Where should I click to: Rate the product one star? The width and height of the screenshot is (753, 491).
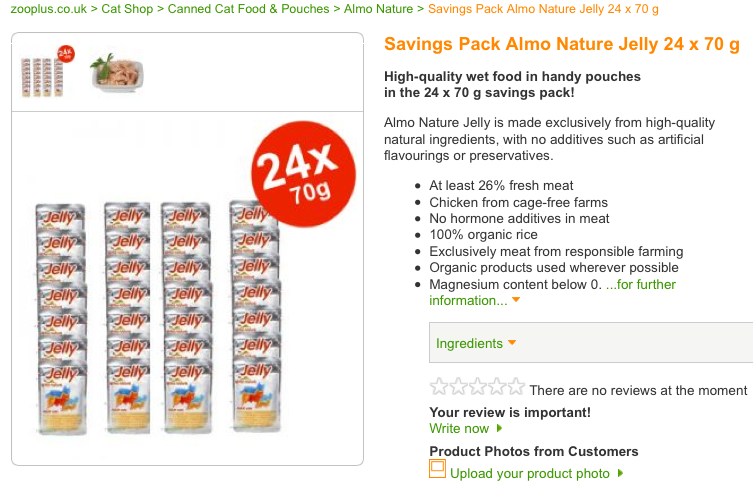click(438, 388)
